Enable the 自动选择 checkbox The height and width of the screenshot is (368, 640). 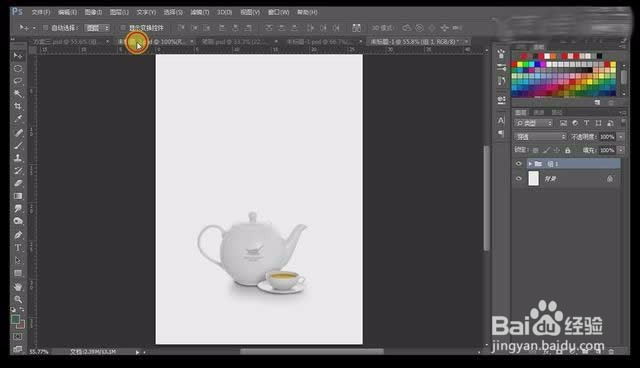point(46,28)
